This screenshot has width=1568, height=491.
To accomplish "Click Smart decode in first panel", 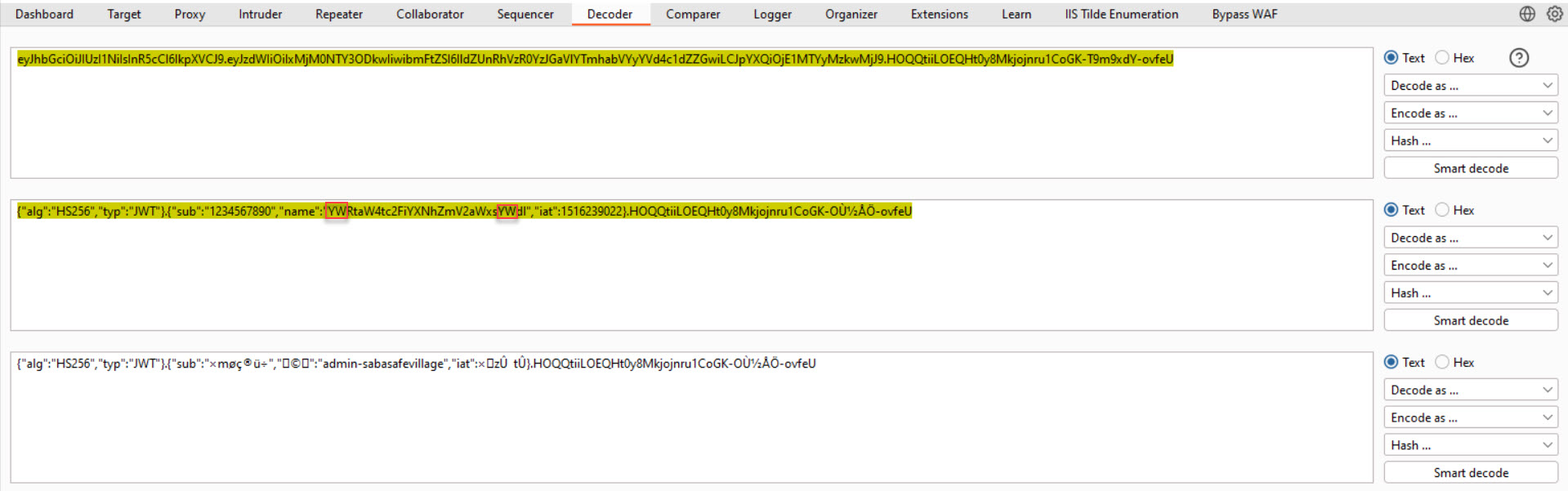I will click(x=1471, y=168).
